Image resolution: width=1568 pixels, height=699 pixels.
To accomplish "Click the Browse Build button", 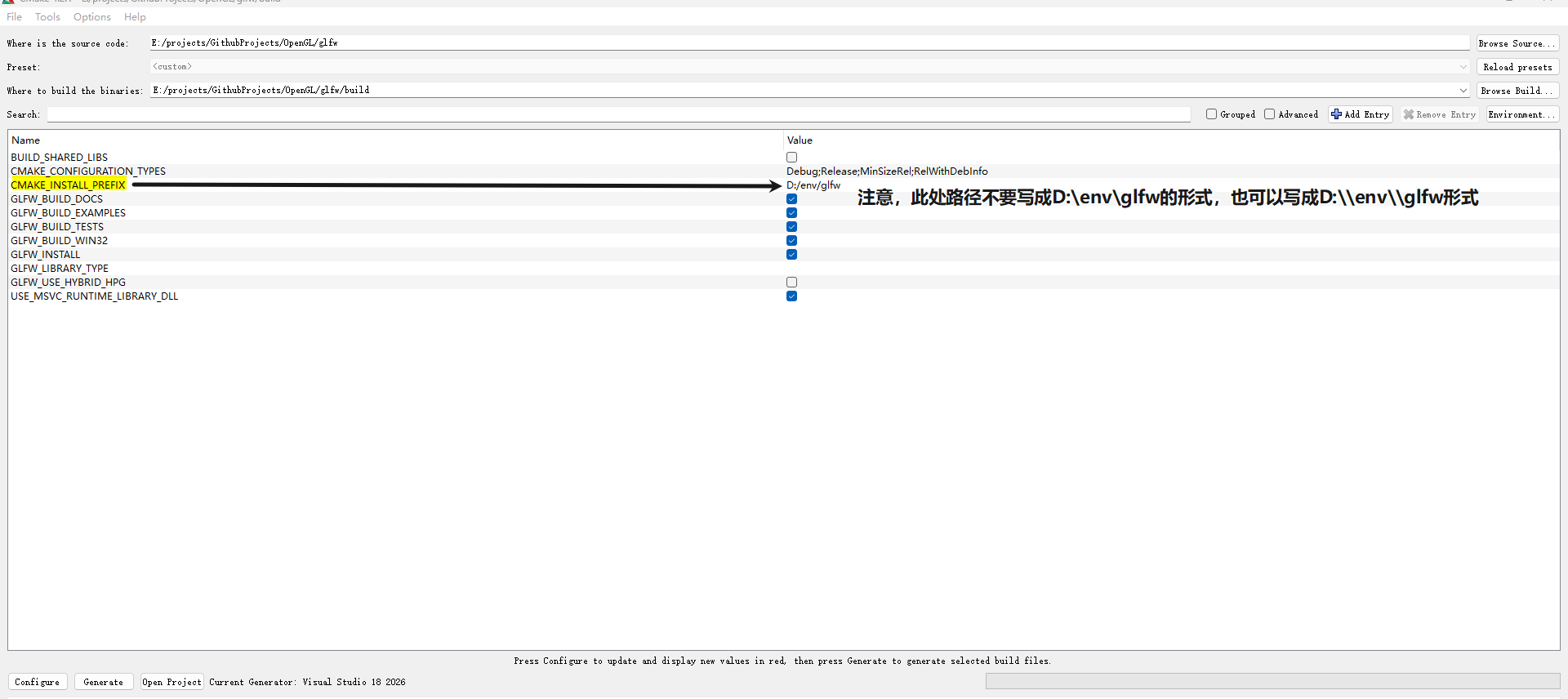I will (1517, 91).
